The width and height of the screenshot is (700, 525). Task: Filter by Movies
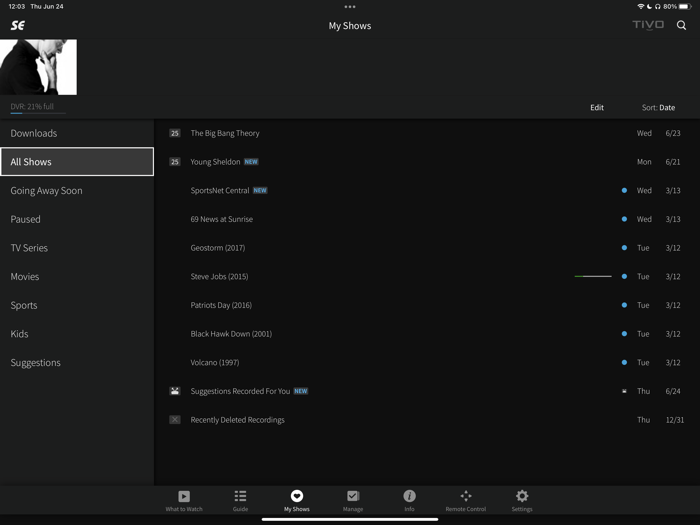[77, 276]
